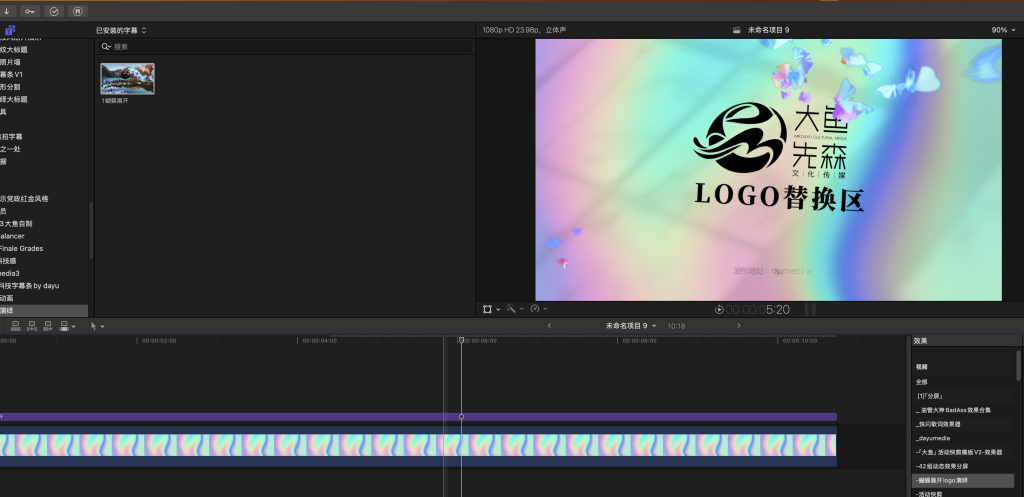1024x497 pixels.
Task: Select the holographic gradient video clip
Action: pyautogui.click(x=418, y=445)
